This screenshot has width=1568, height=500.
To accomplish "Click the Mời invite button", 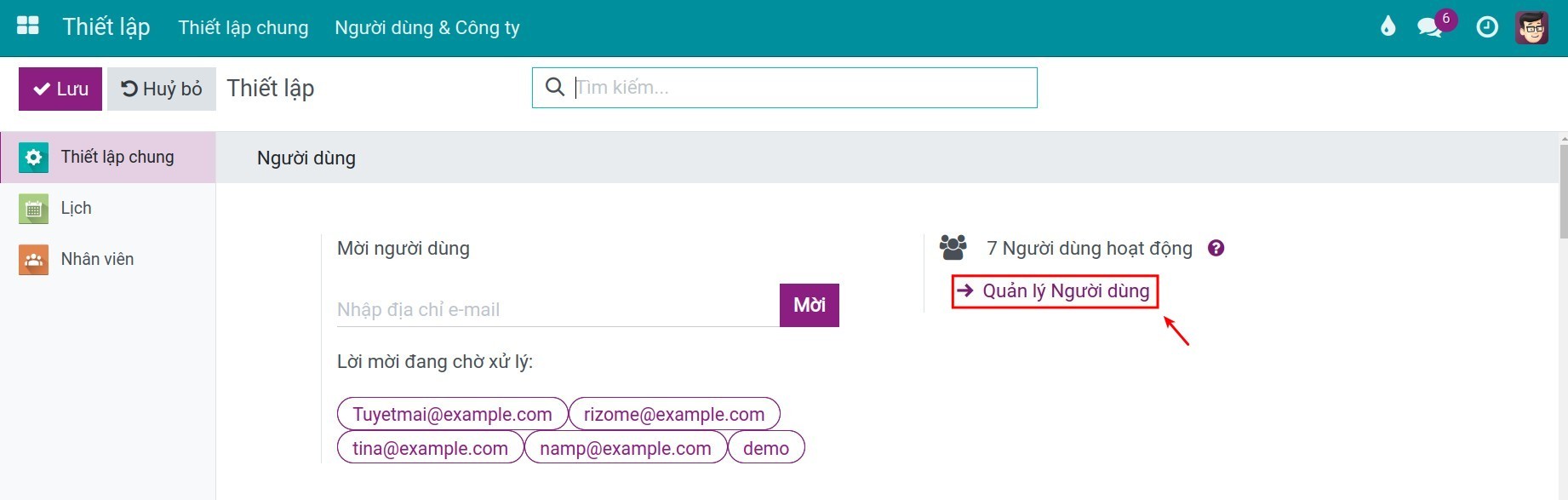I will pyautogui.click(x=810, y=305).
